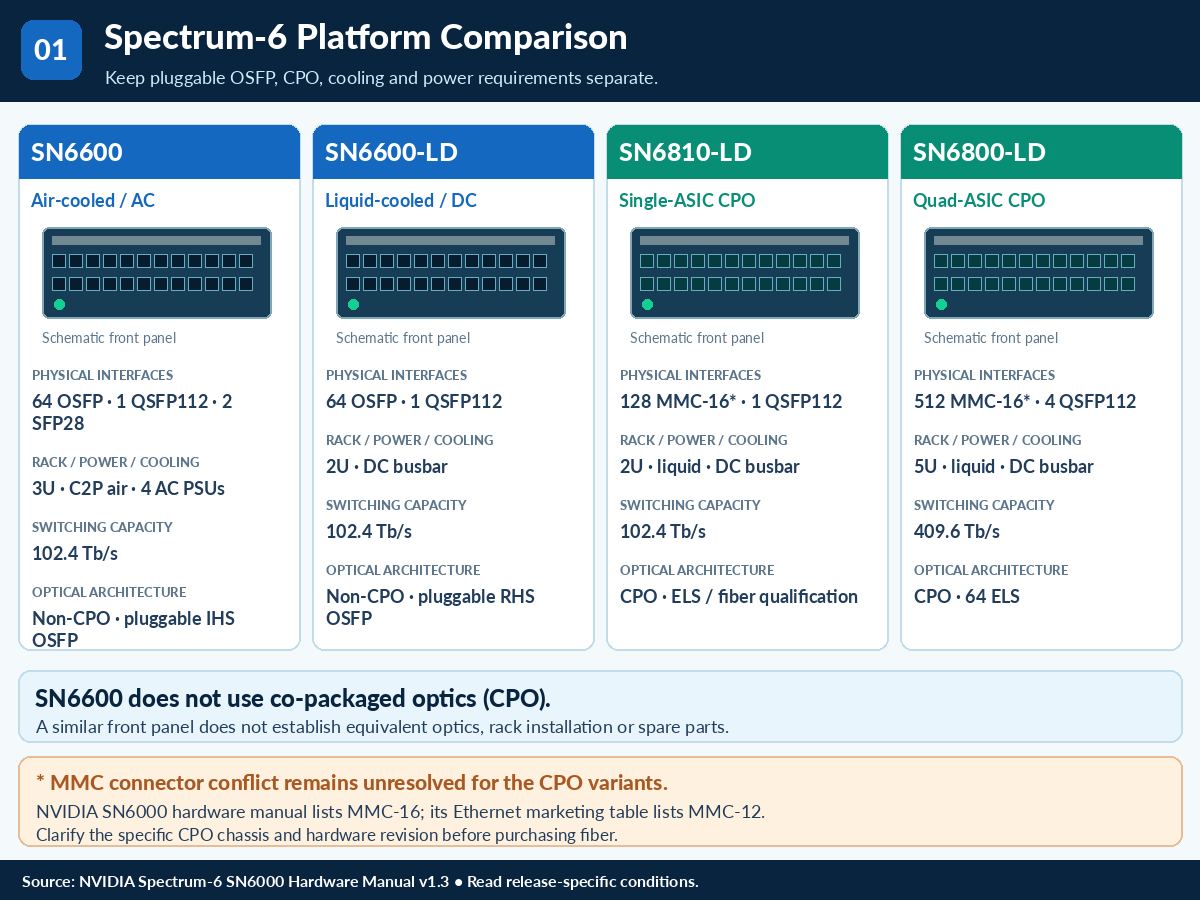Click 'Non-CPO · pluggable RHS OSFP' value
The width and height of the screenshot is (1200, 900).
pos(430,607)
